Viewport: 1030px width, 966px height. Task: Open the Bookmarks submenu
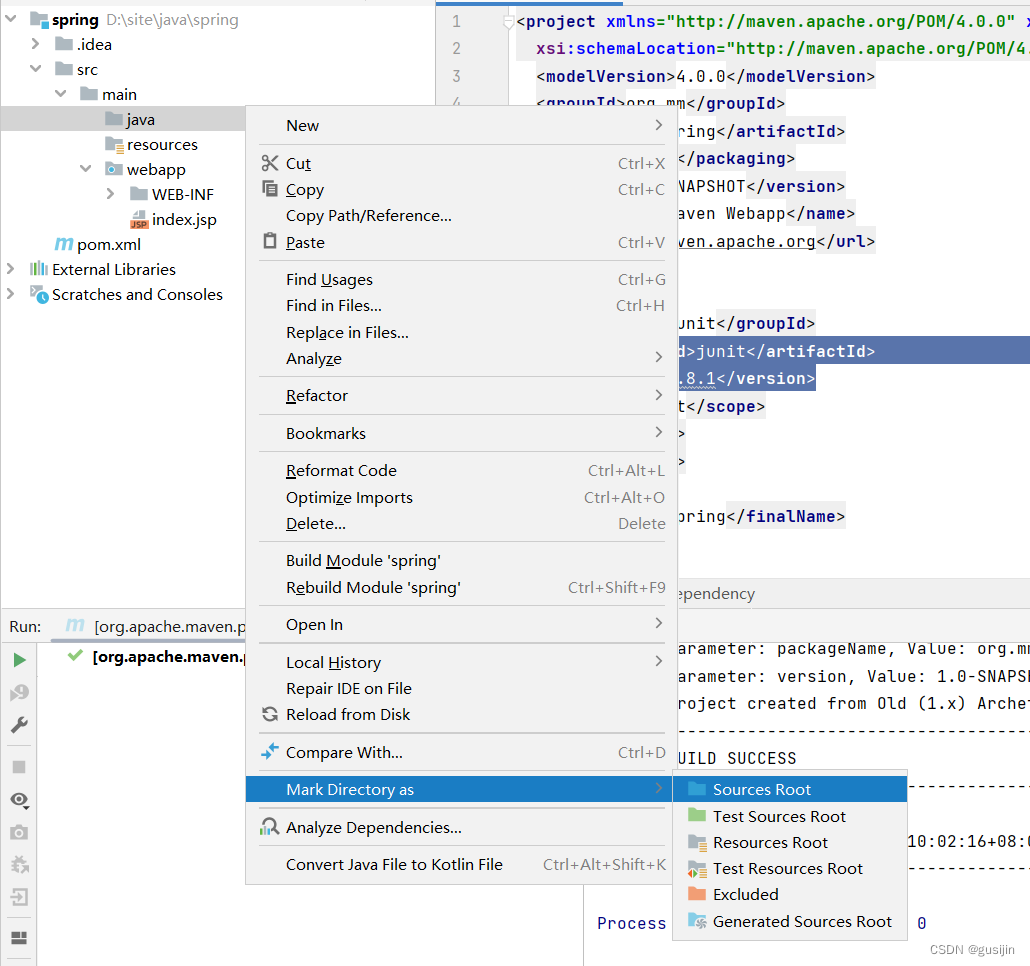click(x=462, y=433)
